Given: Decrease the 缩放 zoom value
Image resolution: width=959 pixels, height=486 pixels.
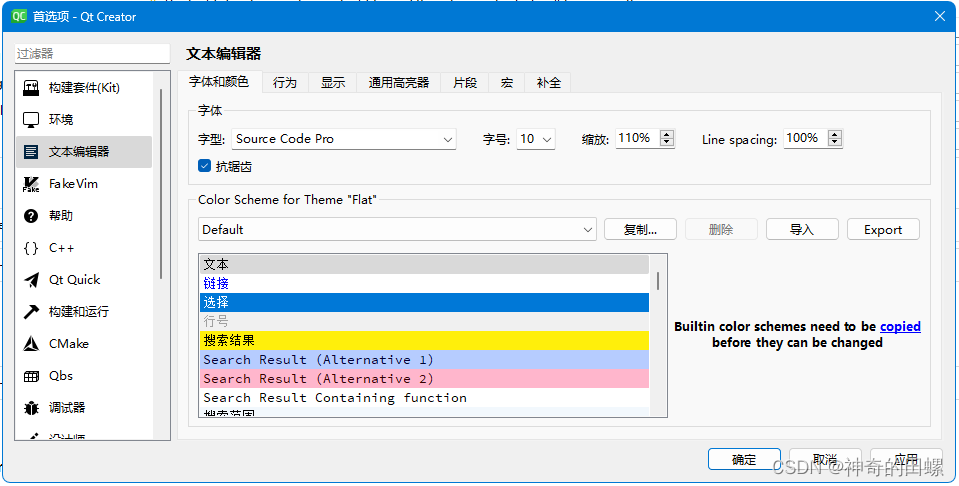Looking at the screenshot, I should pyautogui.click(x=667, y=143).
